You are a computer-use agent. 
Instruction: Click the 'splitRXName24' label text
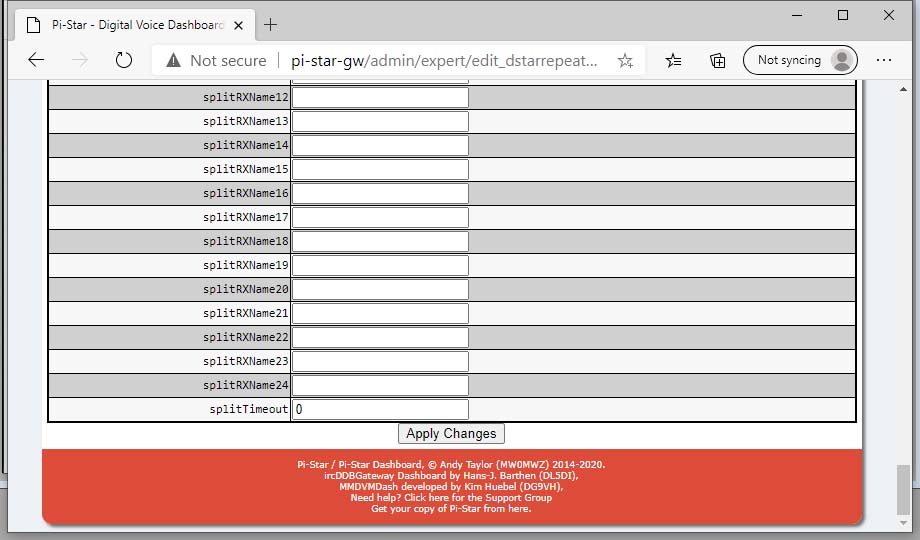pos(246,386)
